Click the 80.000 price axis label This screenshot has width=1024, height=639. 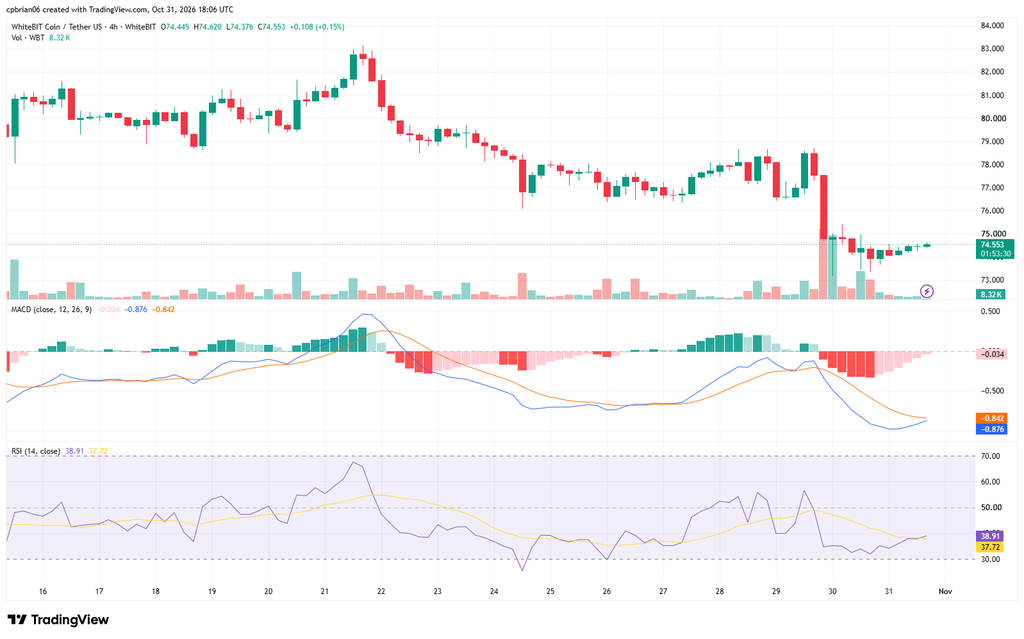click(992, 118)
